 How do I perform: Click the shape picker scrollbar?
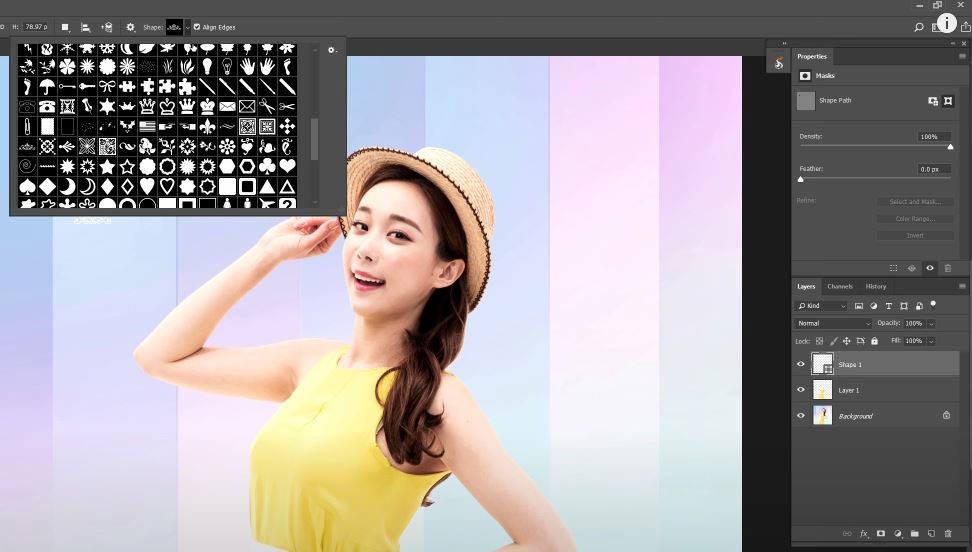[314, 139]
